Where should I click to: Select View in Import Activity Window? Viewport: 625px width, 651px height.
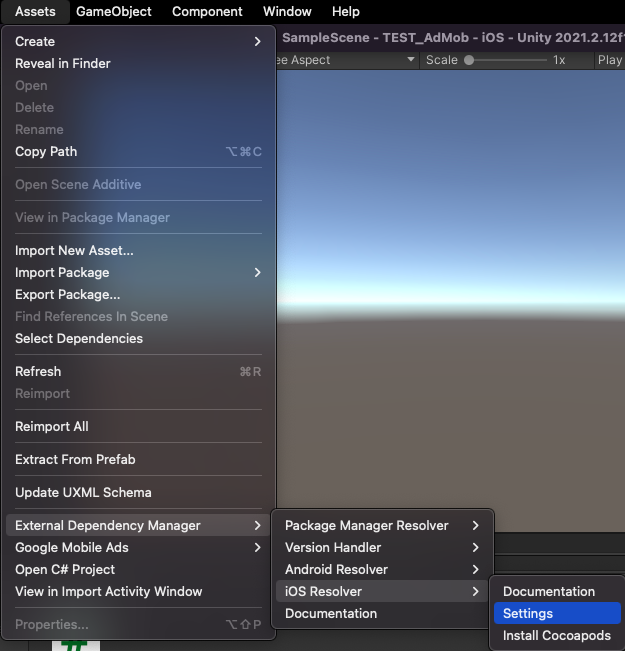coord(138,591)
